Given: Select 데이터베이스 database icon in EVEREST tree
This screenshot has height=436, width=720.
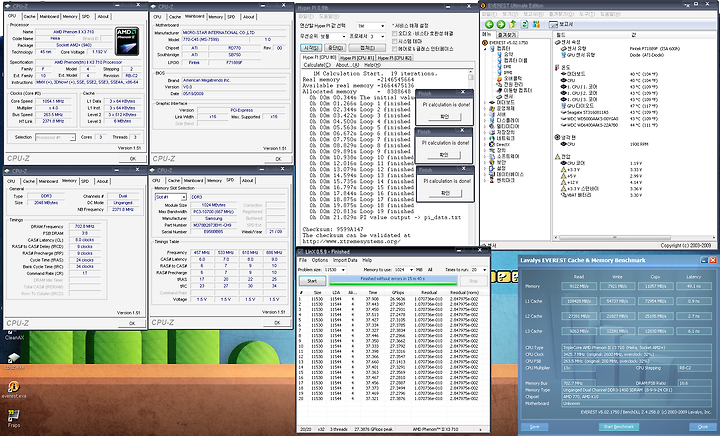Looking at the screenshot, I should coord(492,174).
